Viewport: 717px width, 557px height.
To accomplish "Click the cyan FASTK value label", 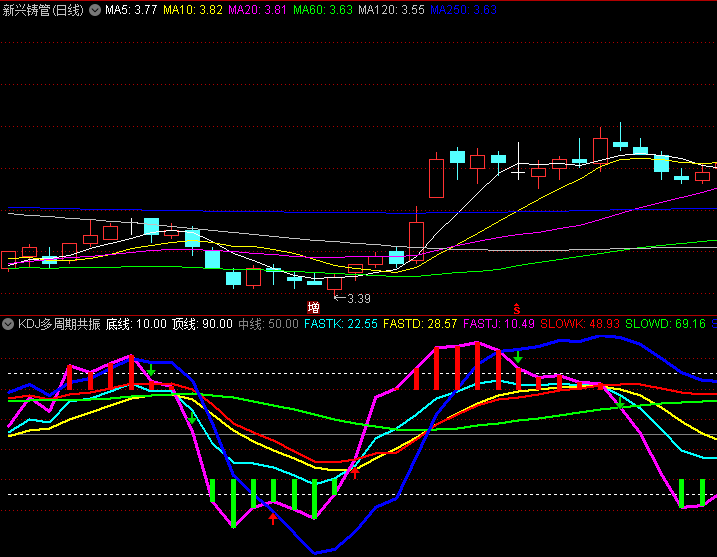I will pos(341,324).
